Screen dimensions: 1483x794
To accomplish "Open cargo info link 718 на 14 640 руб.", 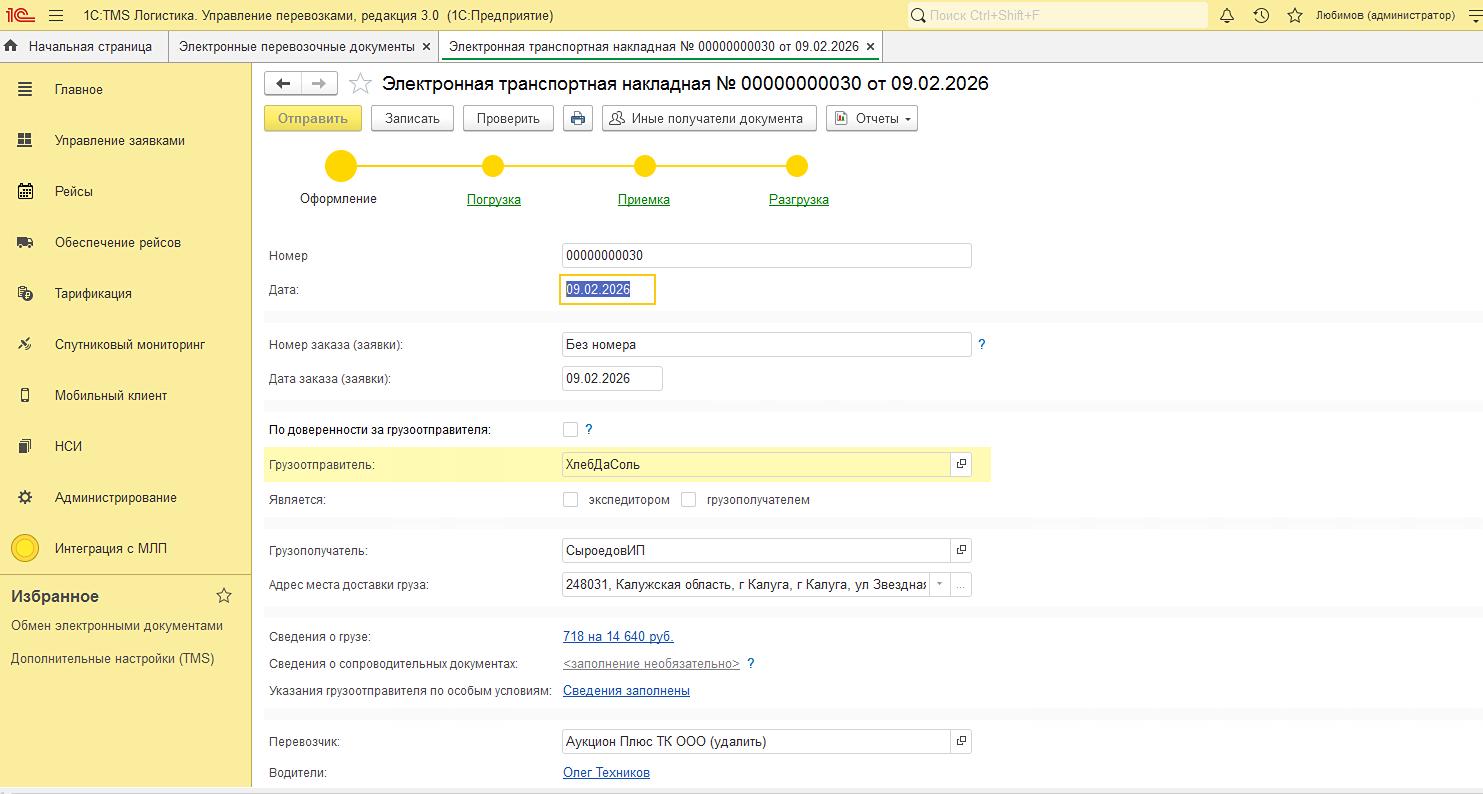I will pos(618,636).
